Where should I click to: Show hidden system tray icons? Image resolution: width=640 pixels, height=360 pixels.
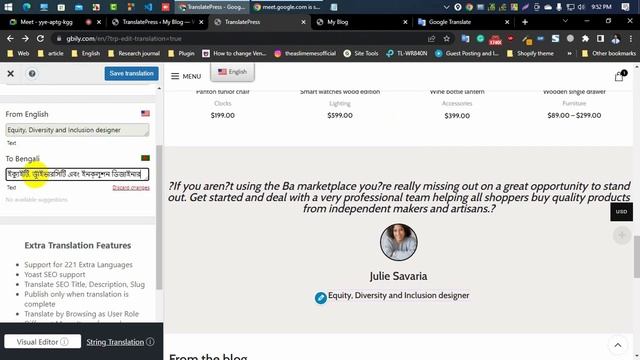(x=447, y=7)
